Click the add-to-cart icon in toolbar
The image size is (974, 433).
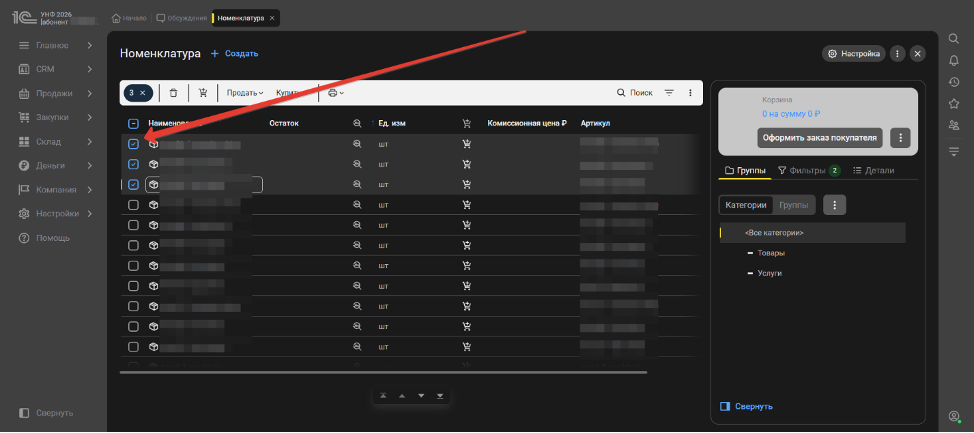203,93
